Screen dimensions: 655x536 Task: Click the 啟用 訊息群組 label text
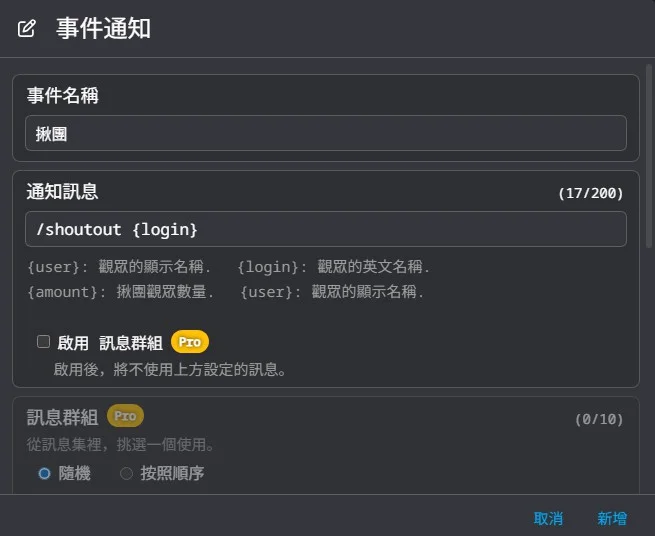pyautogui.click(x=110, y=343)
